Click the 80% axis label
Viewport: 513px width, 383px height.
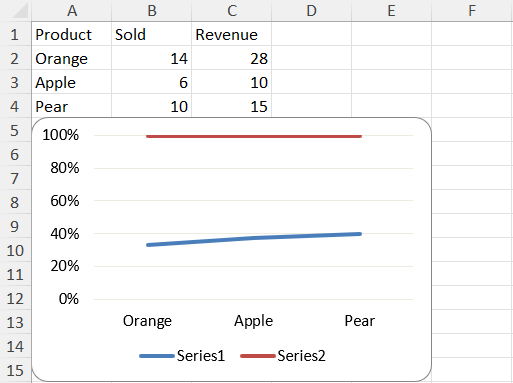(65, 168)
